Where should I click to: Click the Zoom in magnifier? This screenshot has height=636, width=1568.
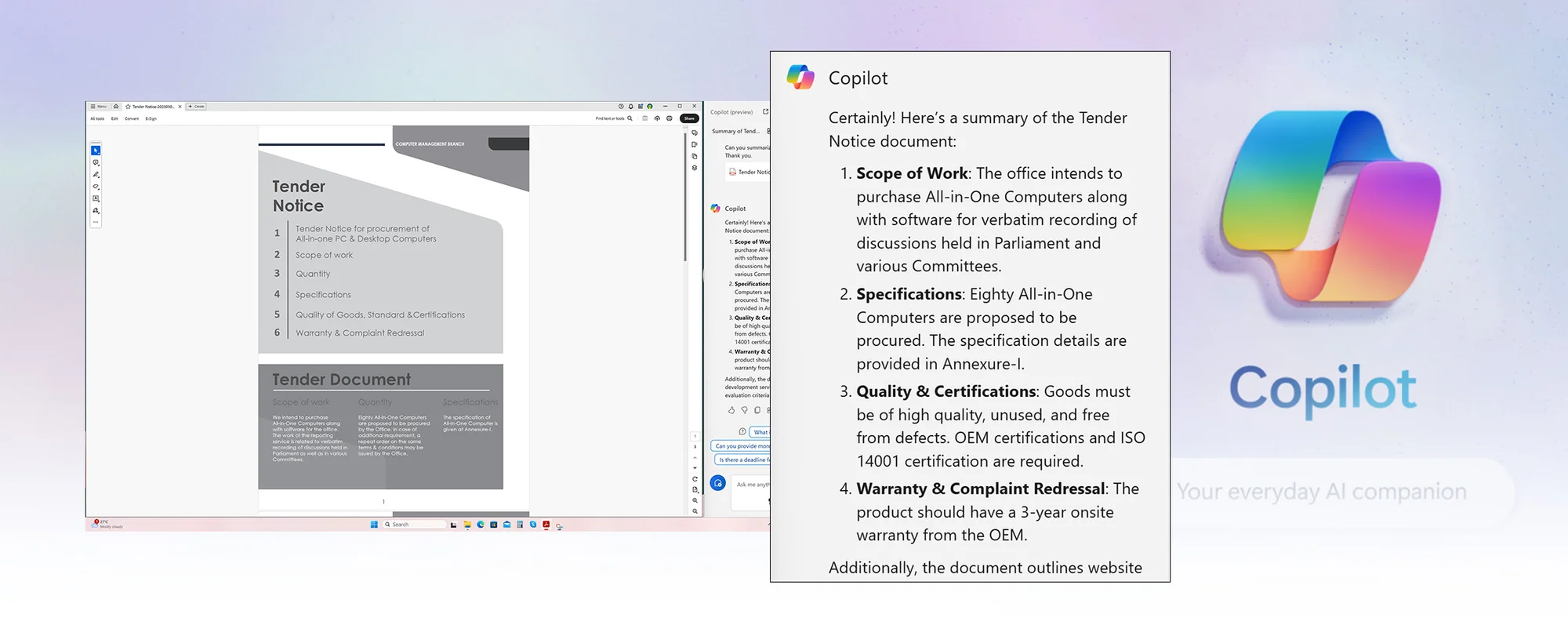(695, 500)
